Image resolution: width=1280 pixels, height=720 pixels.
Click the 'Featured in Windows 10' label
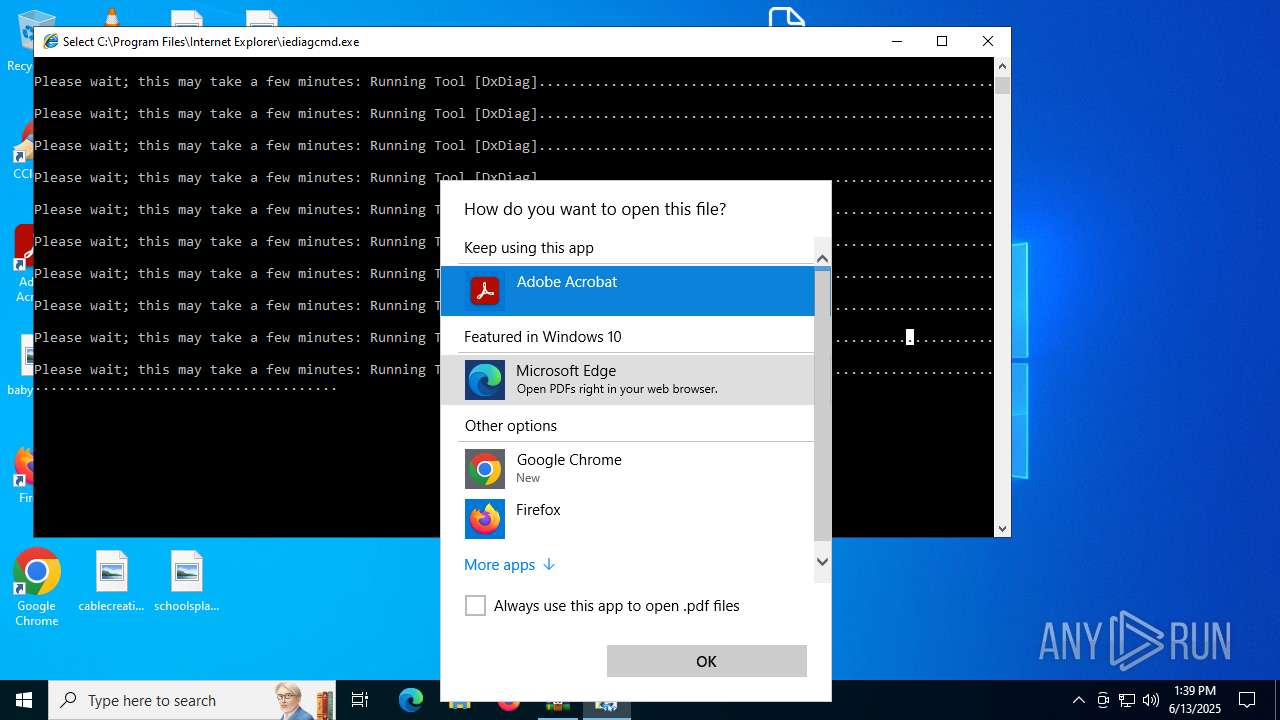(x=543, y=337)
